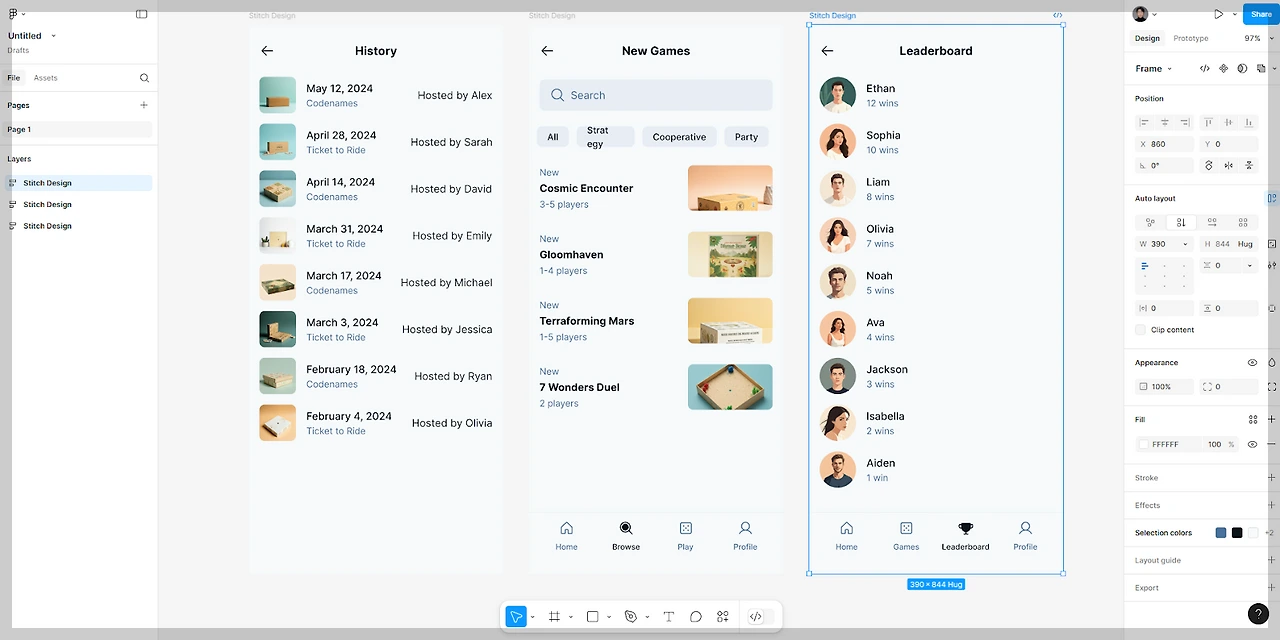Toggle the FFFFFF fill visibility eye
Image resolution: width=1280 pixels, height=640 pixels.
click(x=1253, y=444)
